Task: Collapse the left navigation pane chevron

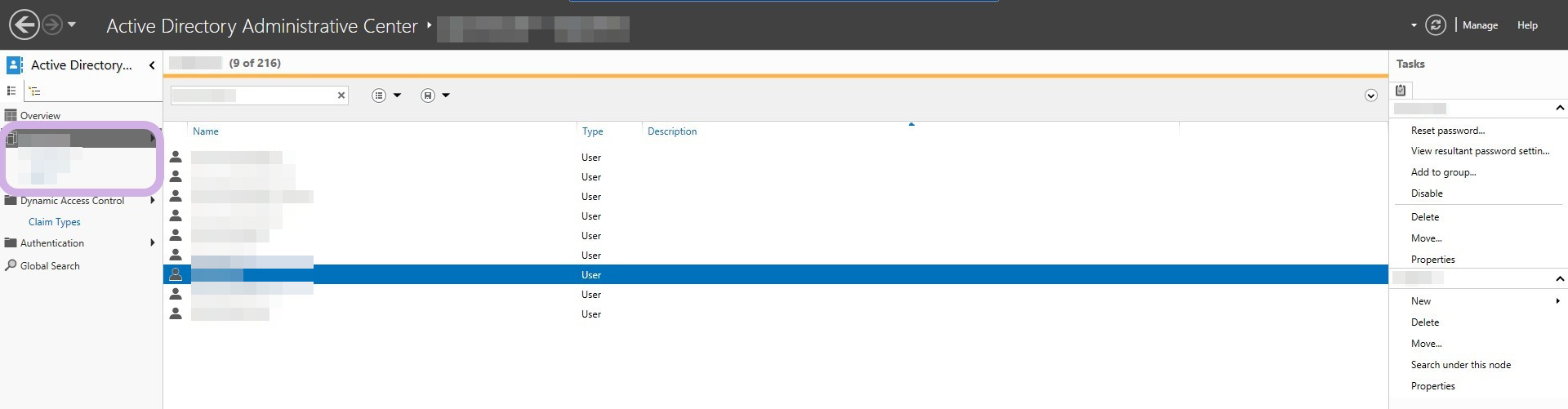Action: click(x=152, y=65)
